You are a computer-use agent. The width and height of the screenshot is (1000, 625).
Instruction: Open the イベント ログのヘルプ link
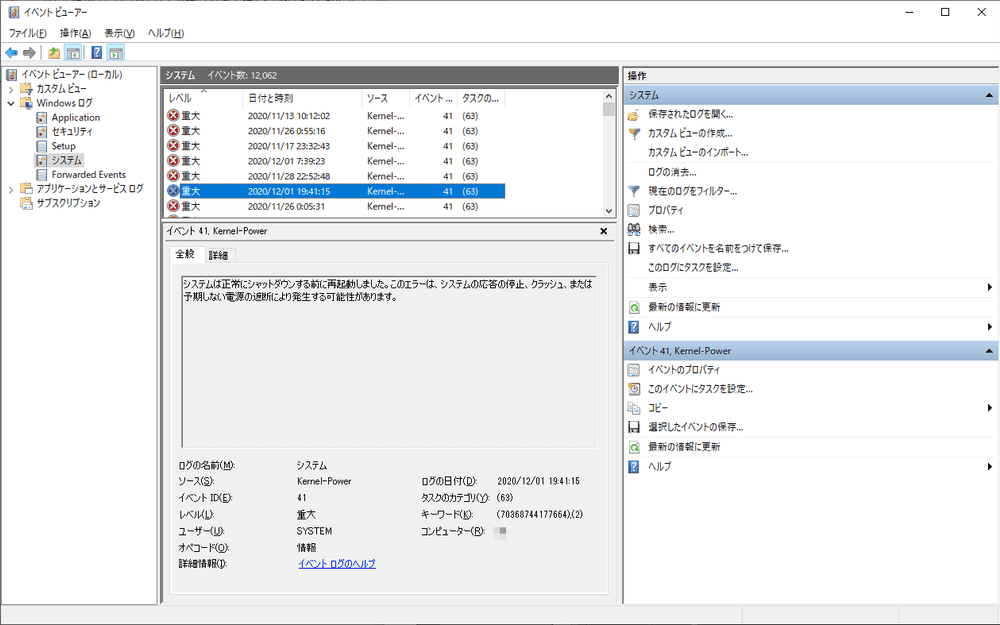click(337, 564)
